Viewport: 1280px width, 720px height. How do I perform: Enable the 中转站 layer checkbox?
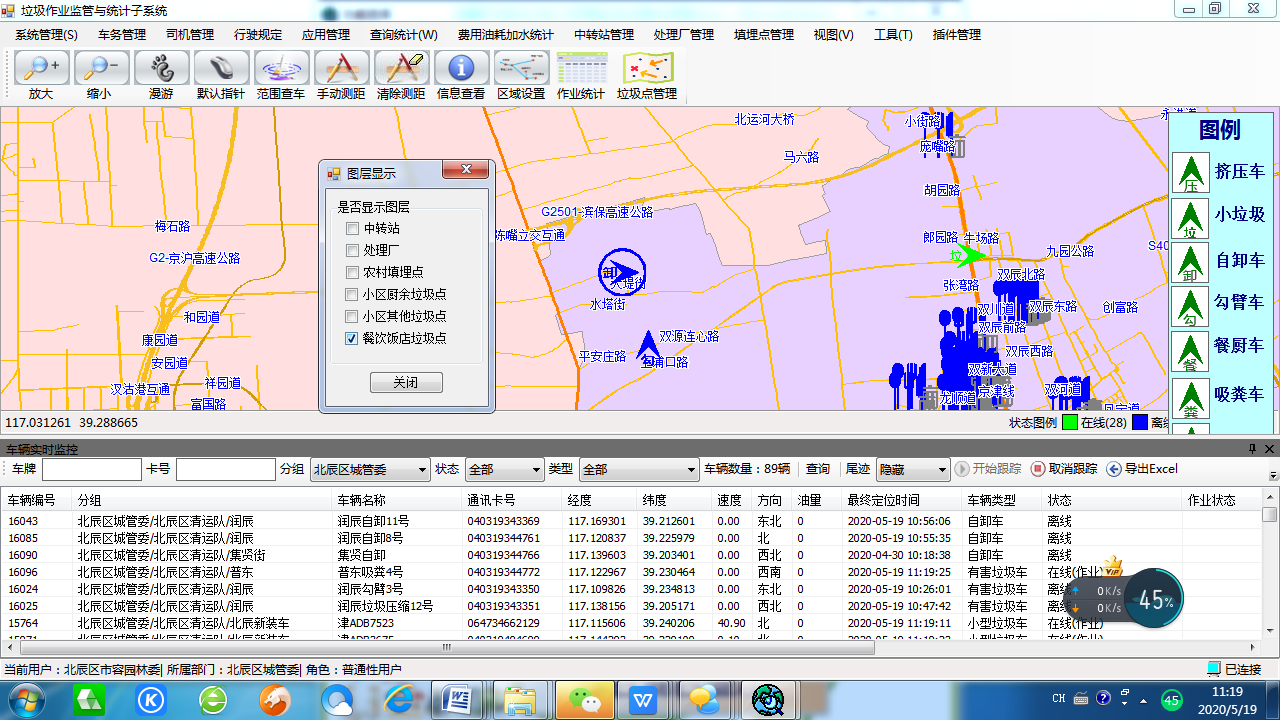[352, 229]
